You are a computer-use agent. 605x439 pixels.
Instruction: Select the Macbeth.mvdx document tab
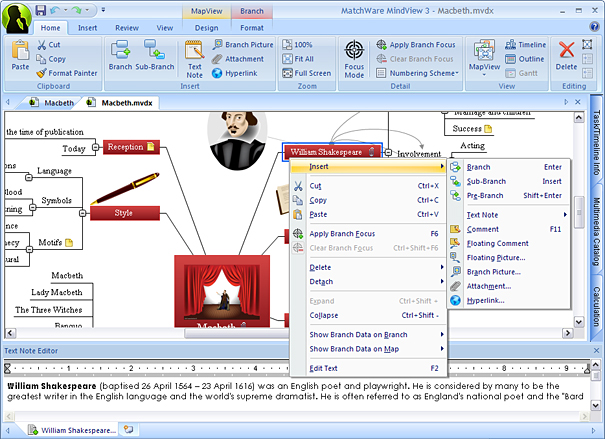[121, 103]
